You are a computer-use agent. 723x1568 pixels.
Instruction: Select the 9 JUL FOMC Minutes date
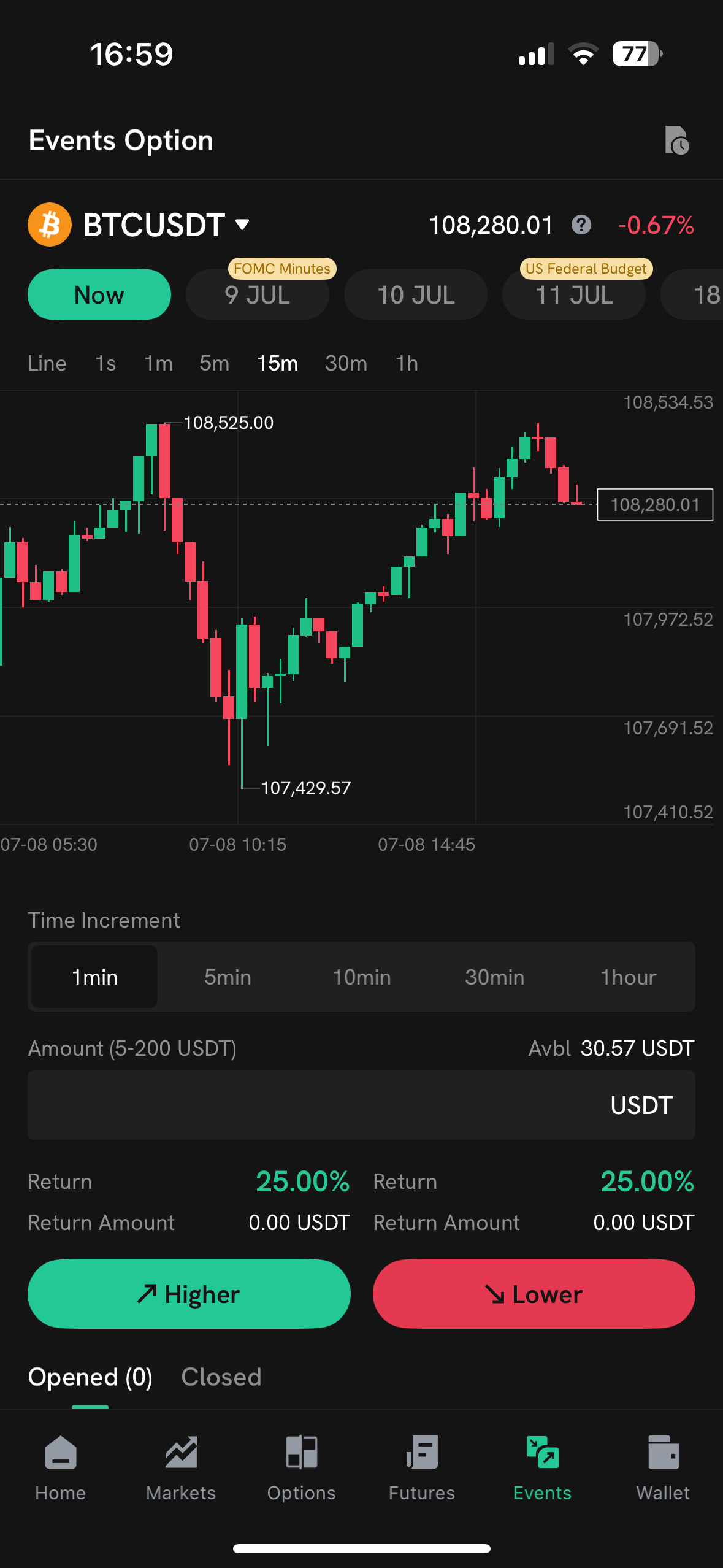pyautogui.click(x=258, y=295)
